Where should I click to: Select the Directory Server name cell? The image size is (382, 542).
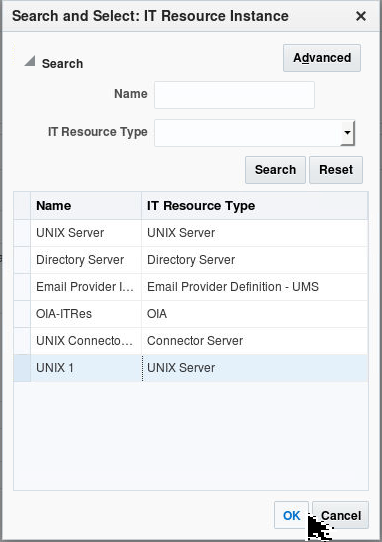86,260
